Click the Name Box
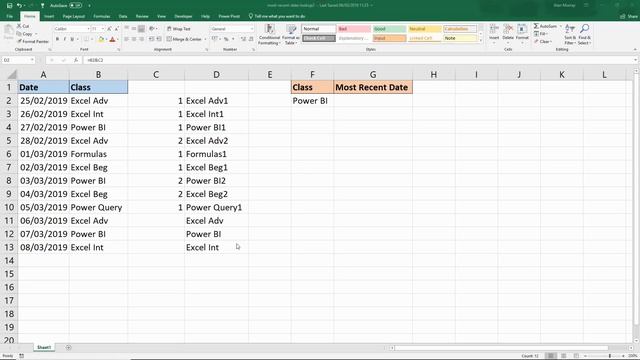 (x=18, y=60)
